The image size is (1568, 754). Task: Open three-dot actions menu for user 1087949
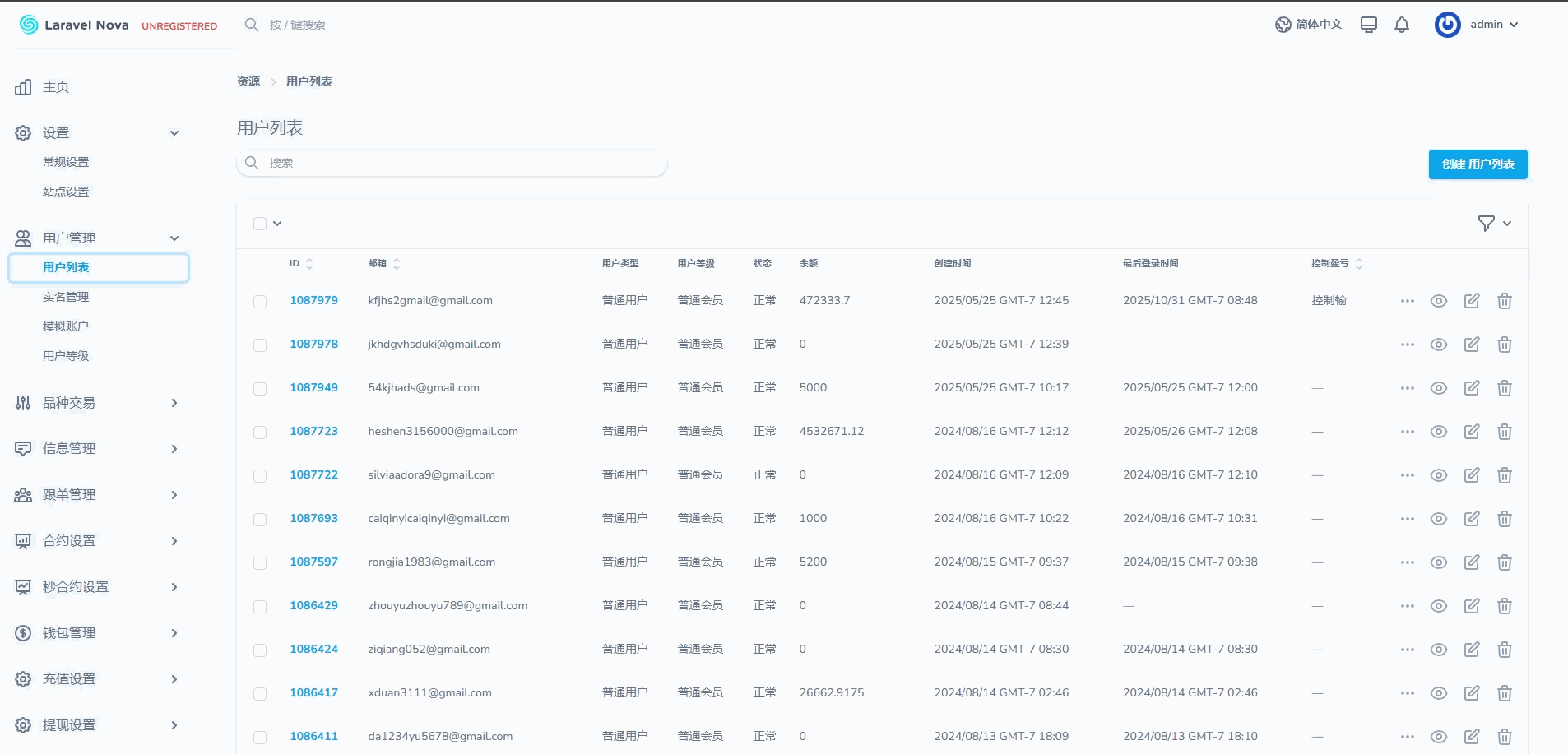pyautogui.click(x=1407, y=388)
